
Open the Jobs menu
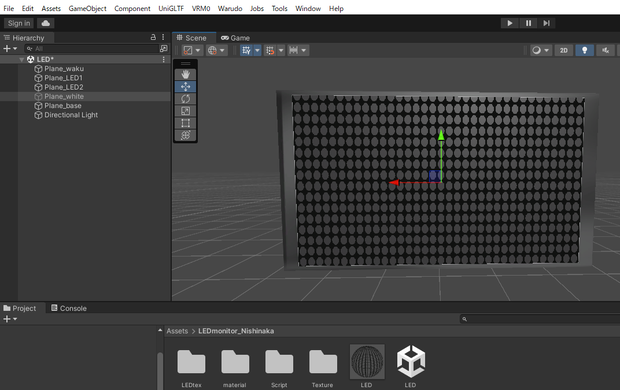[257, 8]
